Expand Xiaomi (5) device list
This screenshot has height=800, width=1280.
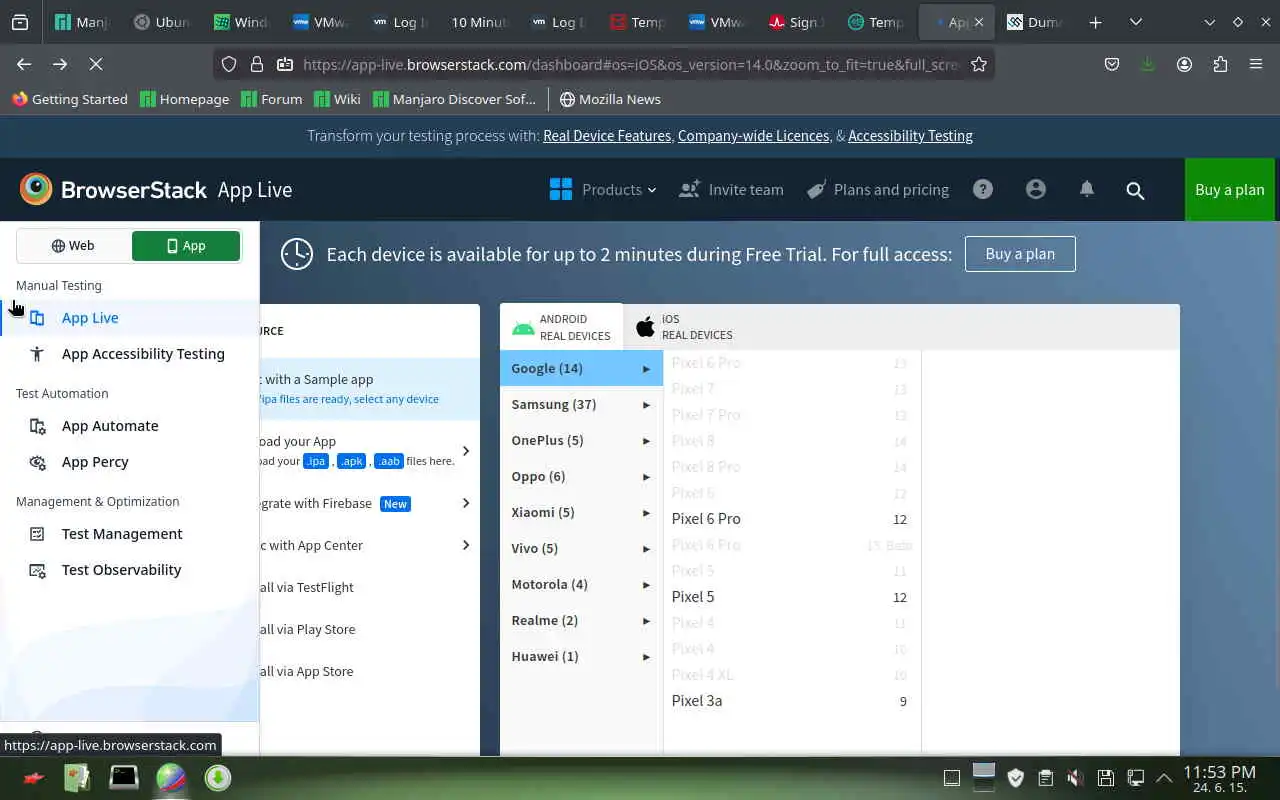click(581, 512)
